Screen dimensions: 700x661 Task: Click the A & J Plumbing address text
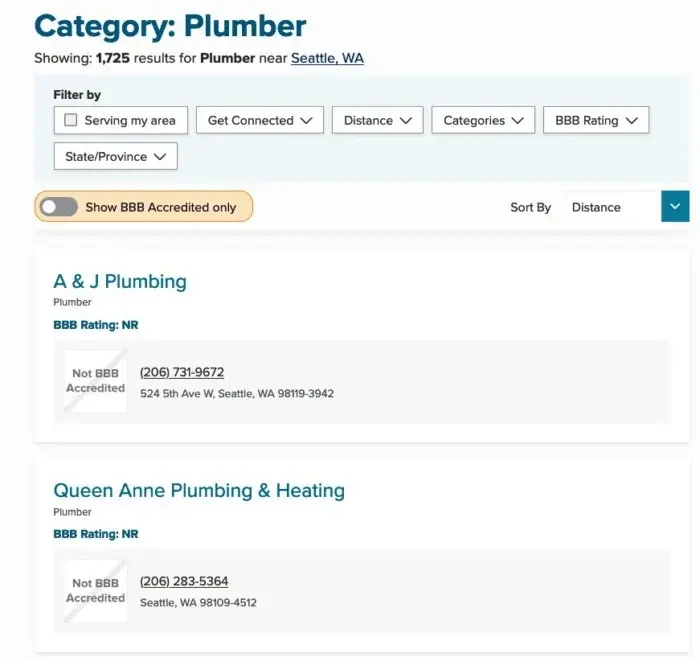[237, 394]
